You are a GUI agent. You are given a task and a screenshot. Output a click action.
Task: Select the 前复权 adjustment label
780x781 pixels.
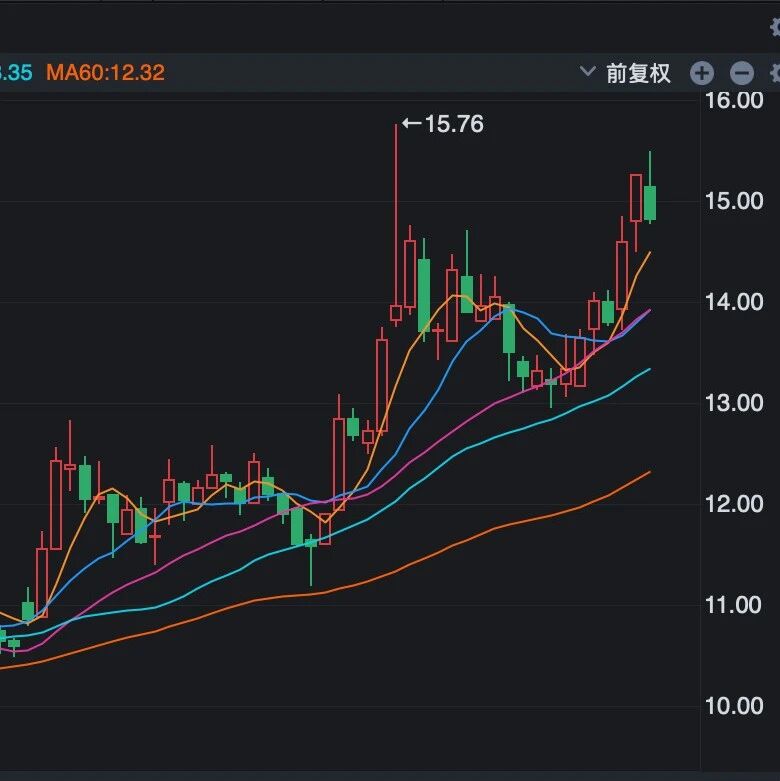(x=638, y=73)
